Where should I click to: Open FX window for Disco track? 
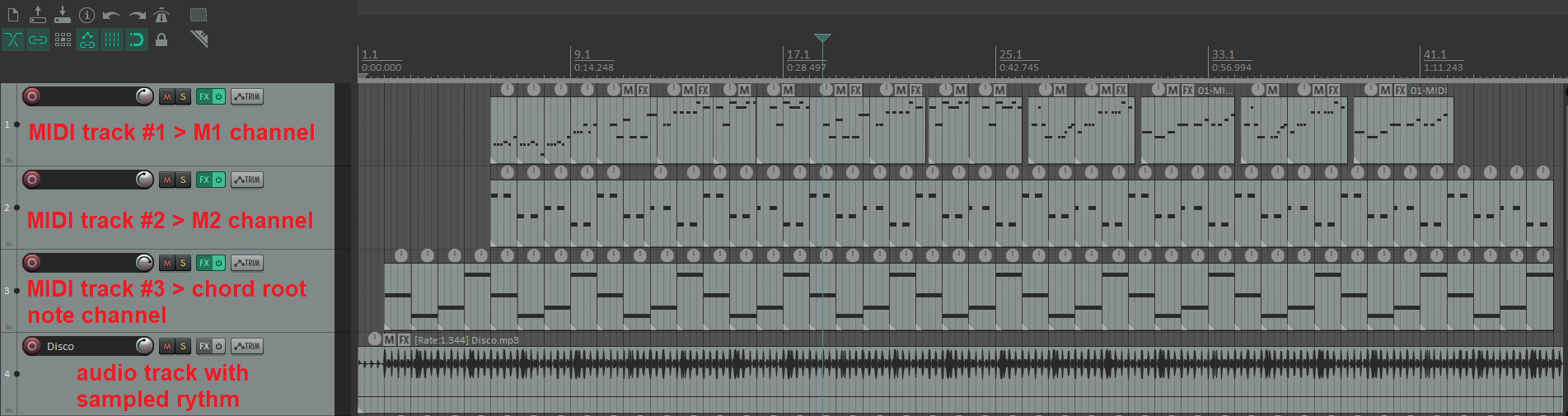(204, 346)
